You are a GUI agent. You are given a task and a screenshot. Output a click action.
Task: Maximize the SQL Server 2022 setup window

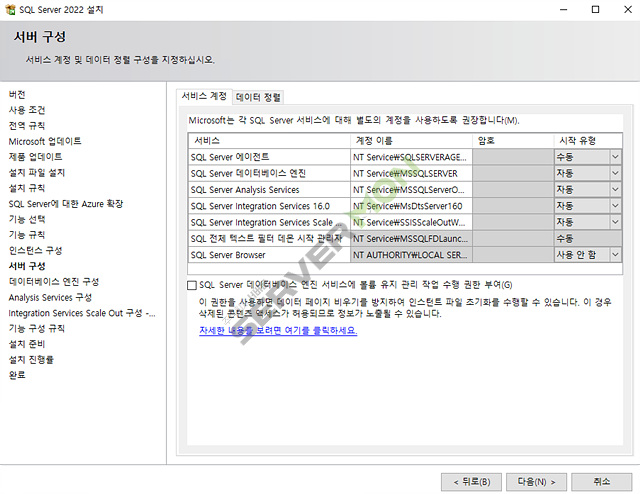pos(596,9)
